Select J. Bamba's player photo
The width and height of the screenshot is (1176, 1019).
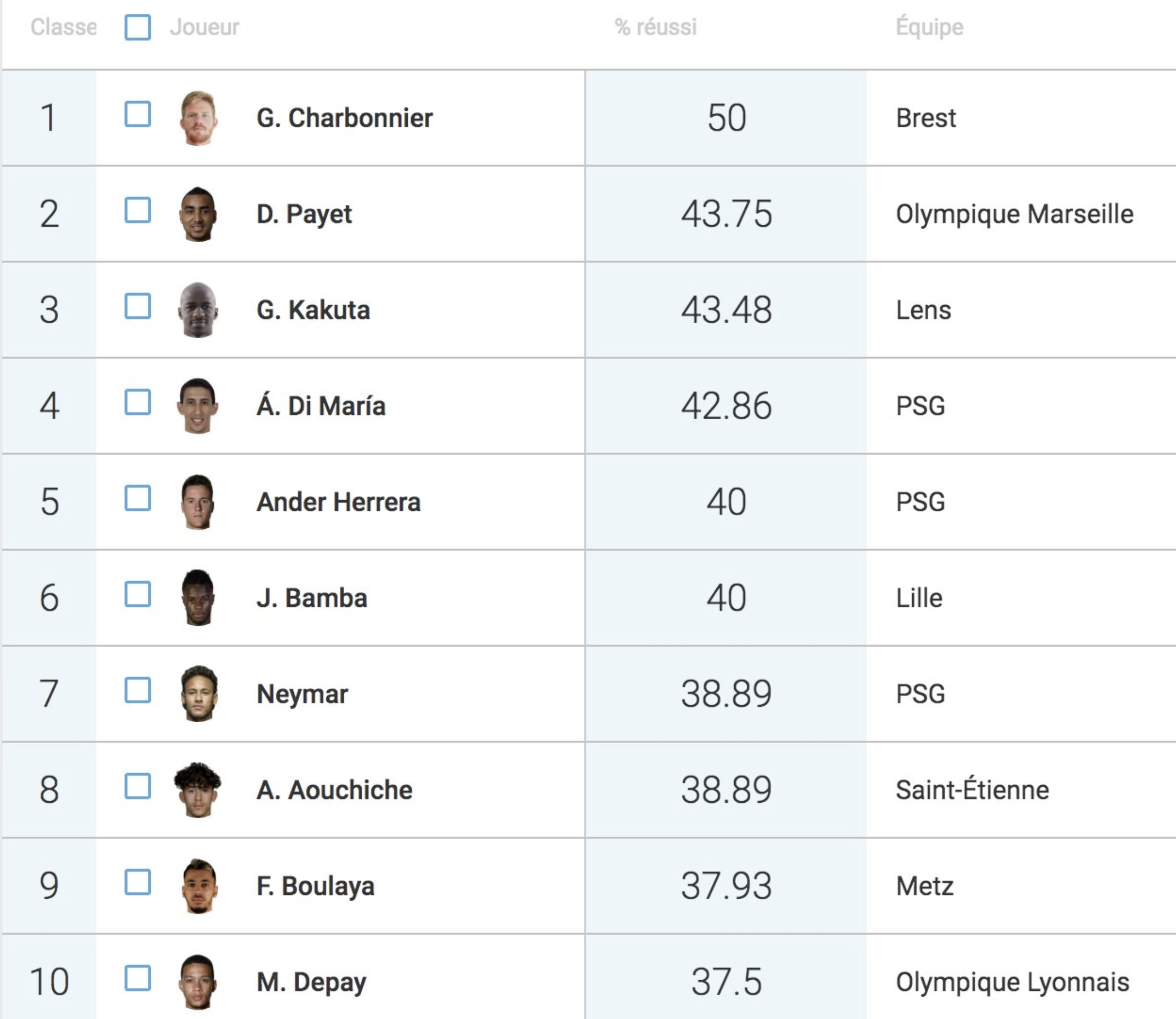click(198, 598)
